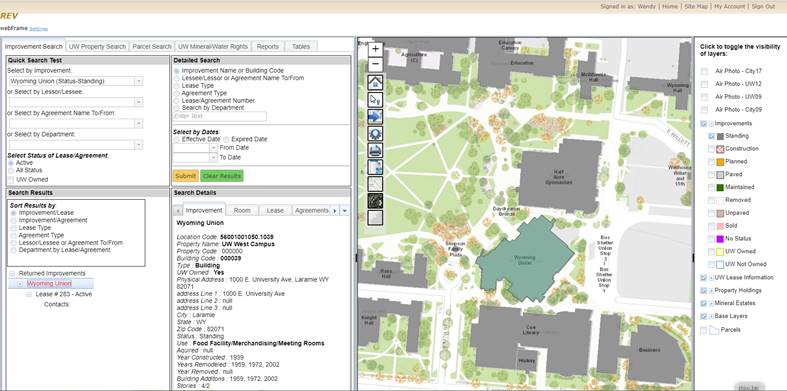787x391 pixels.
Task: Enable the Planned layer checkbox
Action: click(711, 162)
